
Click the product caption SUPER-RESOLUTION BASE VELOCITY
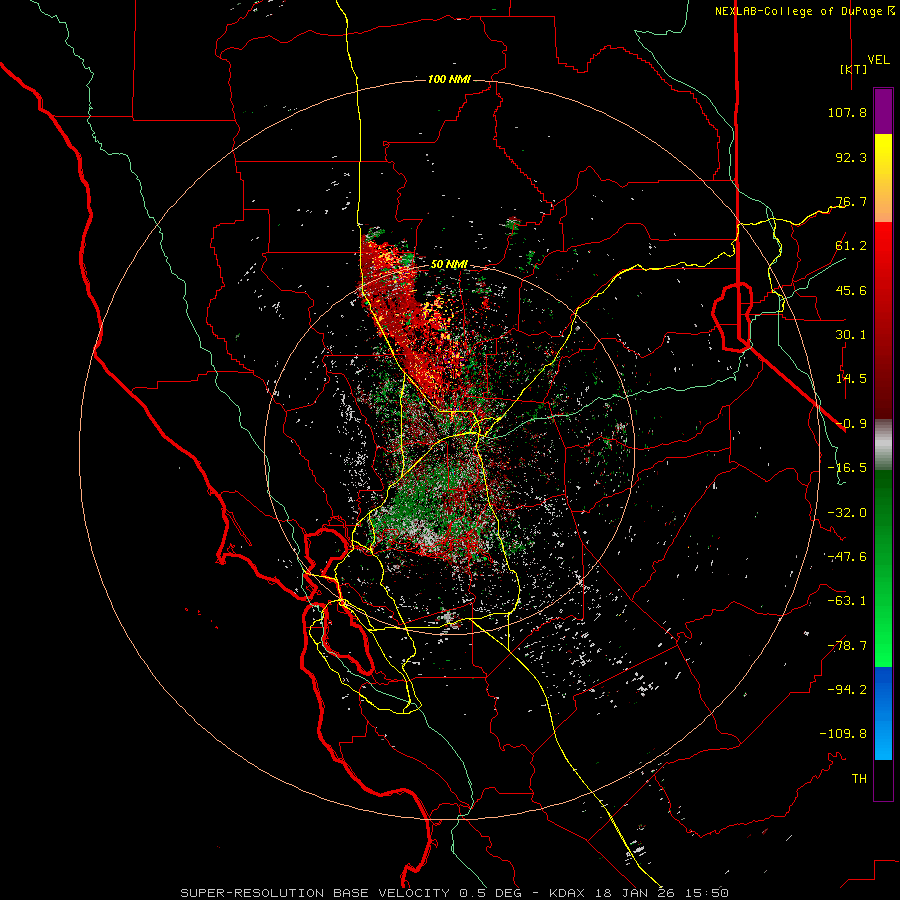coord(315,893)
